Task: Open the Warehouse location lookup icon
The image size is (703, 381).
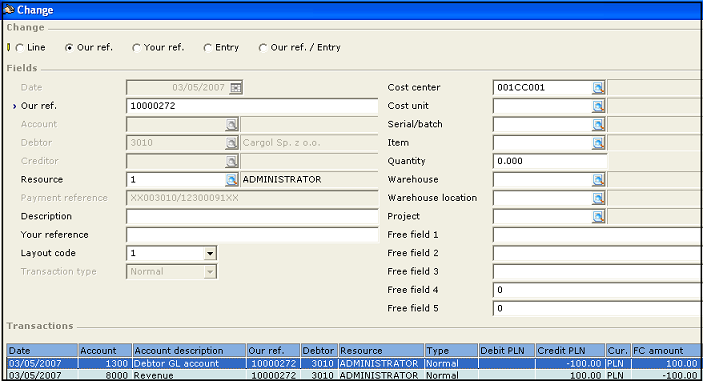Action: tap(598, 198)
